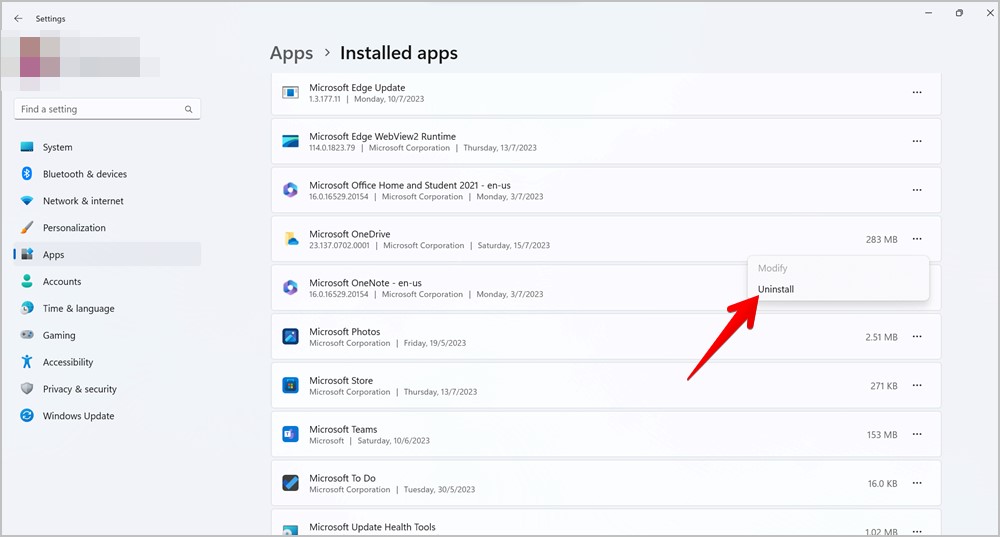
Task: Click the Installed apps heading
Action: pyautogui.click(x=399, y=53)
